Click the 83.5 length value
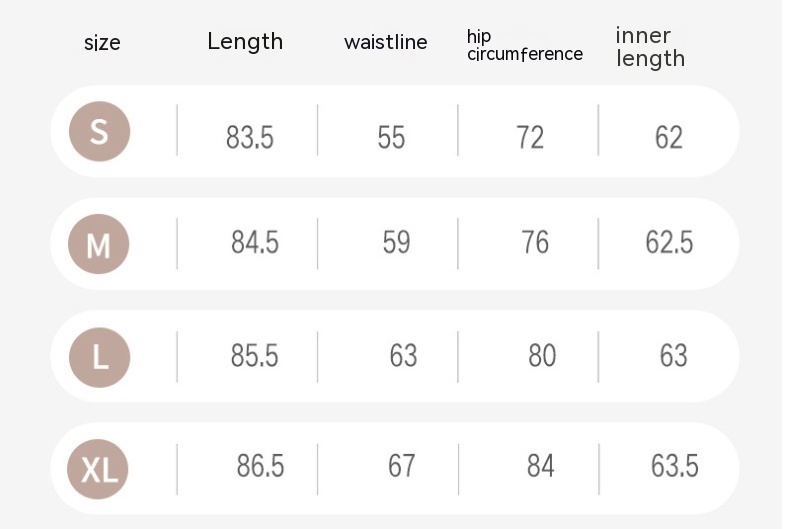Image resolution: width=789 pixels, height=529 pixels. [249, 137]
